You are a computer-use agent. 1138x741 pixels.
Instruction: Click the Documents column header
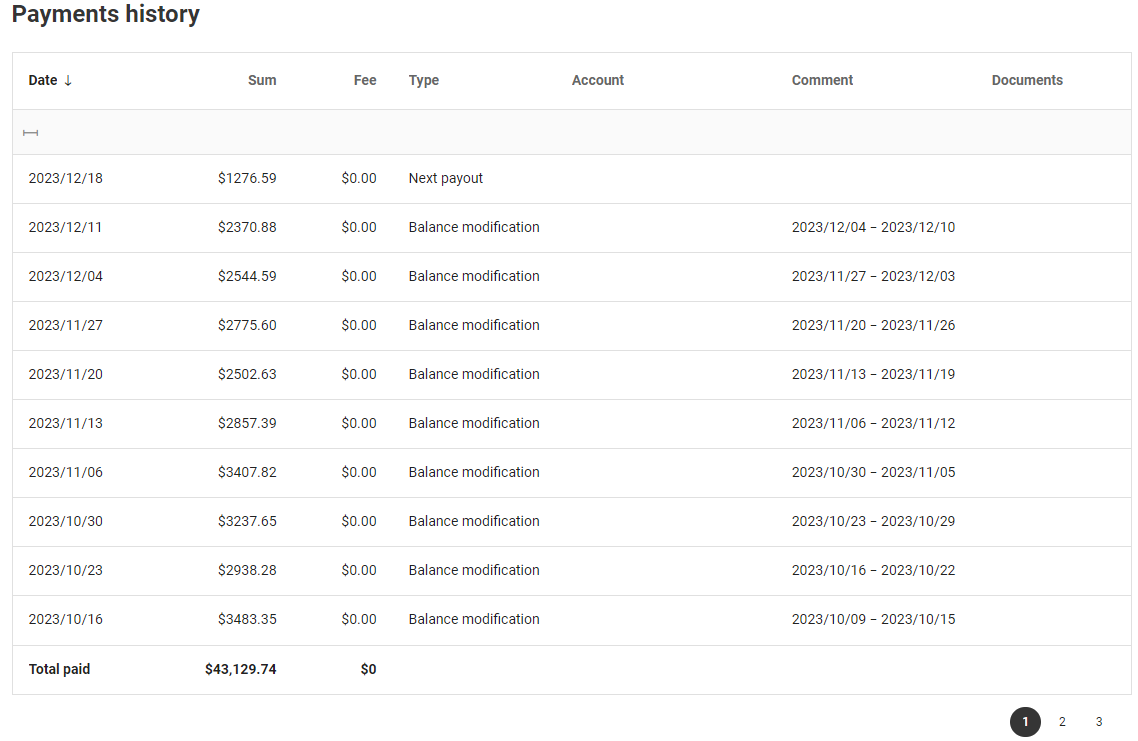pos(1027,81)
